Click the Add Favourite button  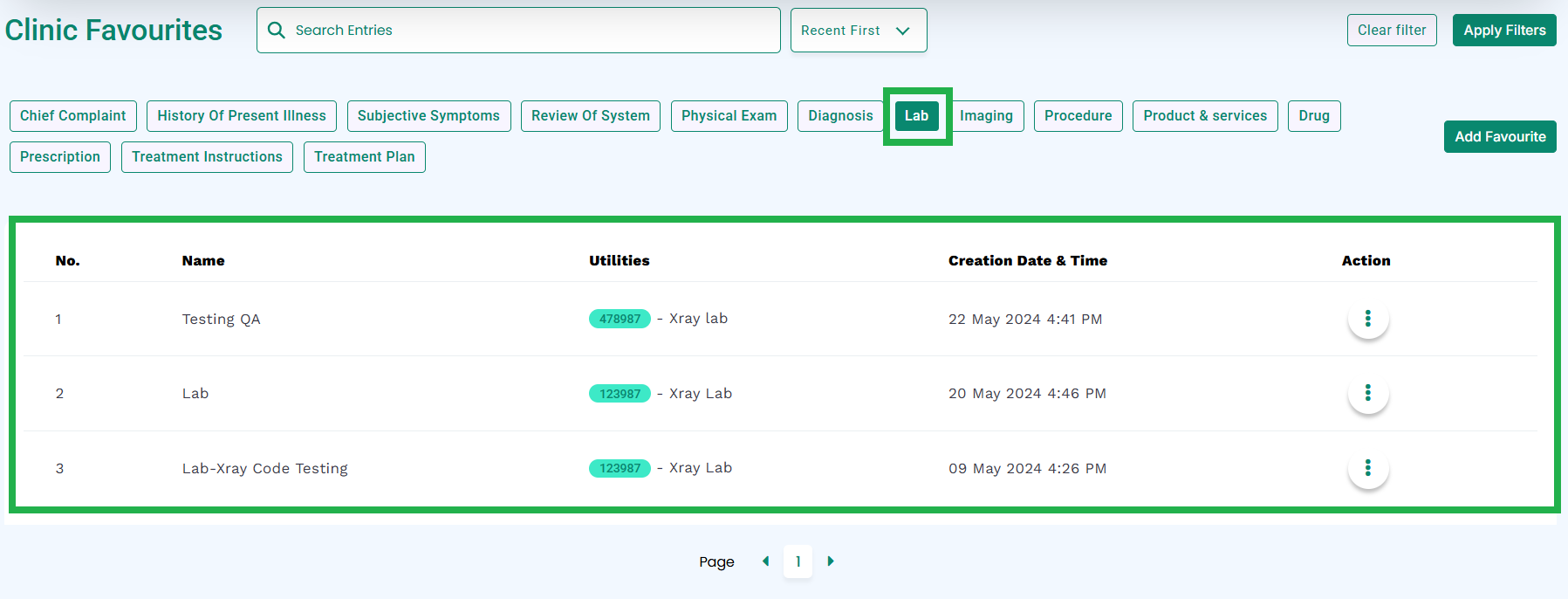tap(1500, 137)
